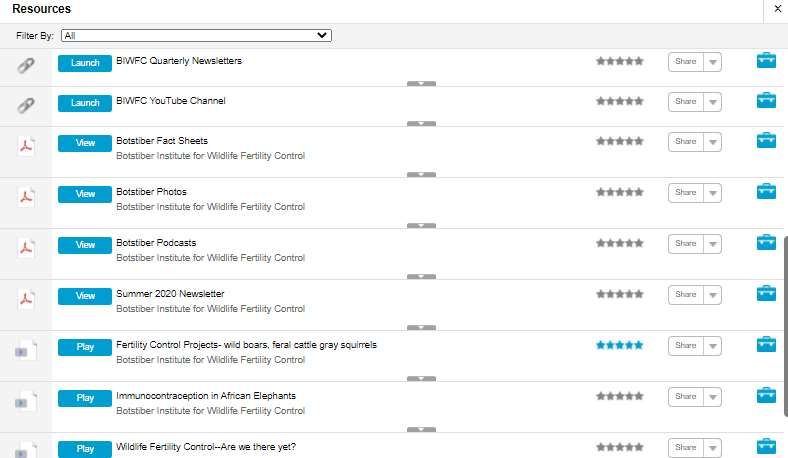Open Share arrow menu for BIWFC Quarterly Newsletters
This screenshot has width=788, height=458.
(713, 62)
